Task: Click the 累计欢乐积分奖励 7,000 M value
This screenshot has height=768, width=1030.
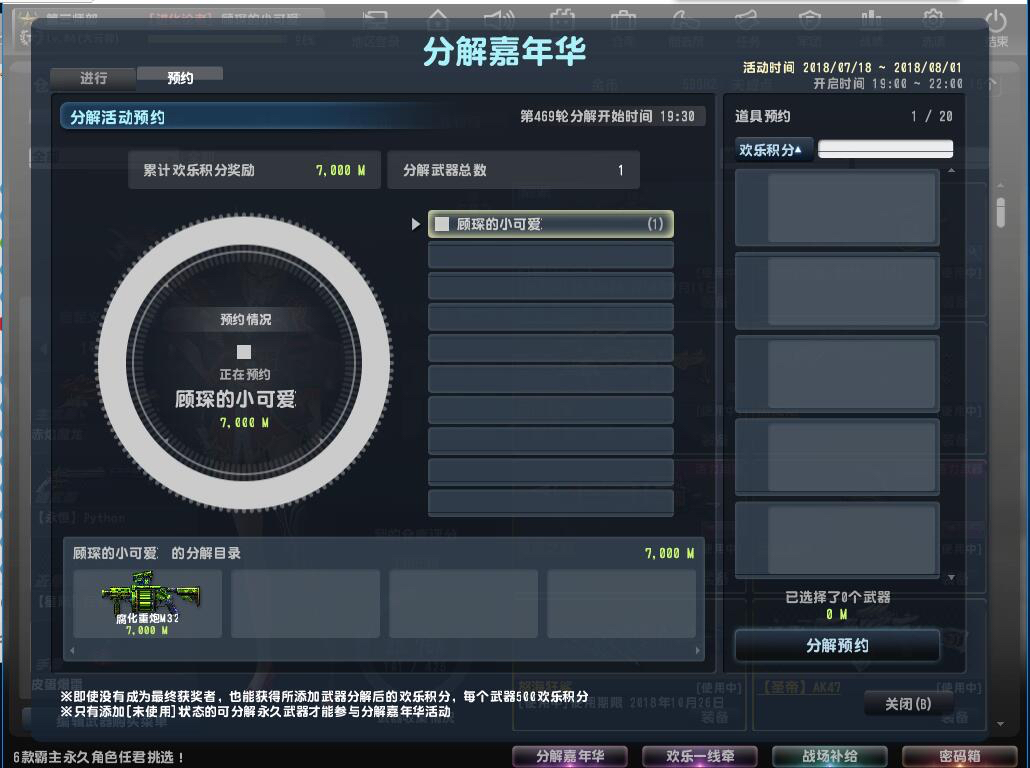Action: point(340,170)
